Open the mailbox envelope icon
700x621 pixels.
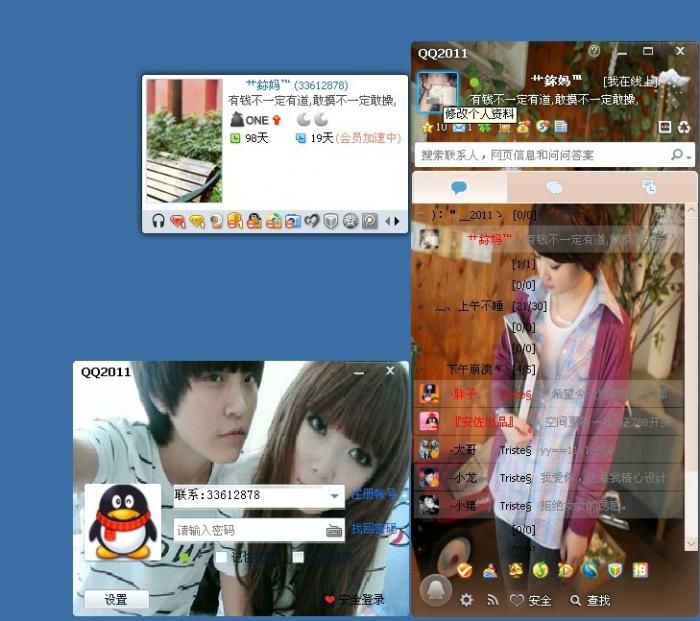tap(459, 128)
